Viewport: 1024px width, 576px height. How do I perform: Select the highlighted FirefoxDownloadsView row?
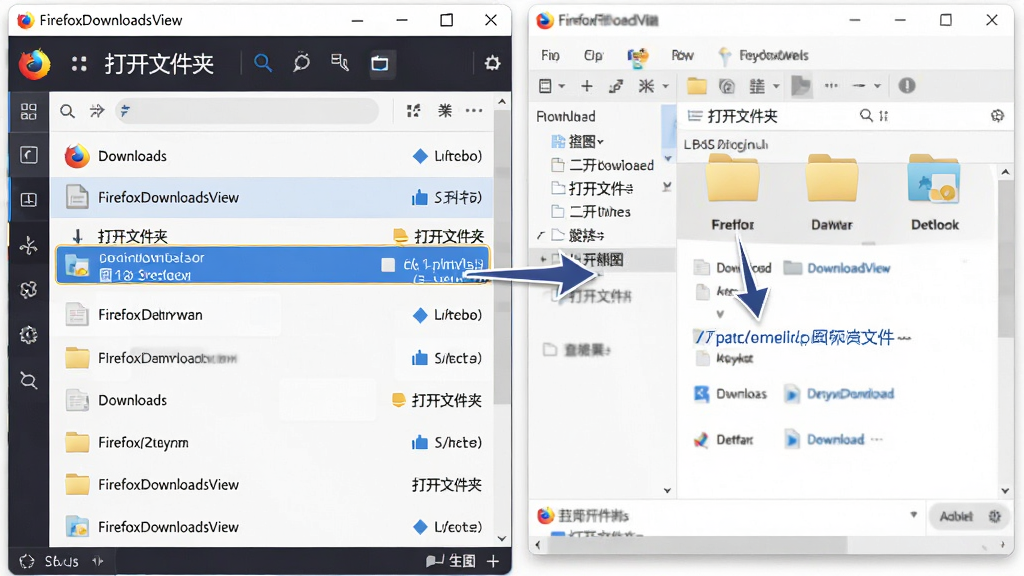click(272, 197)
